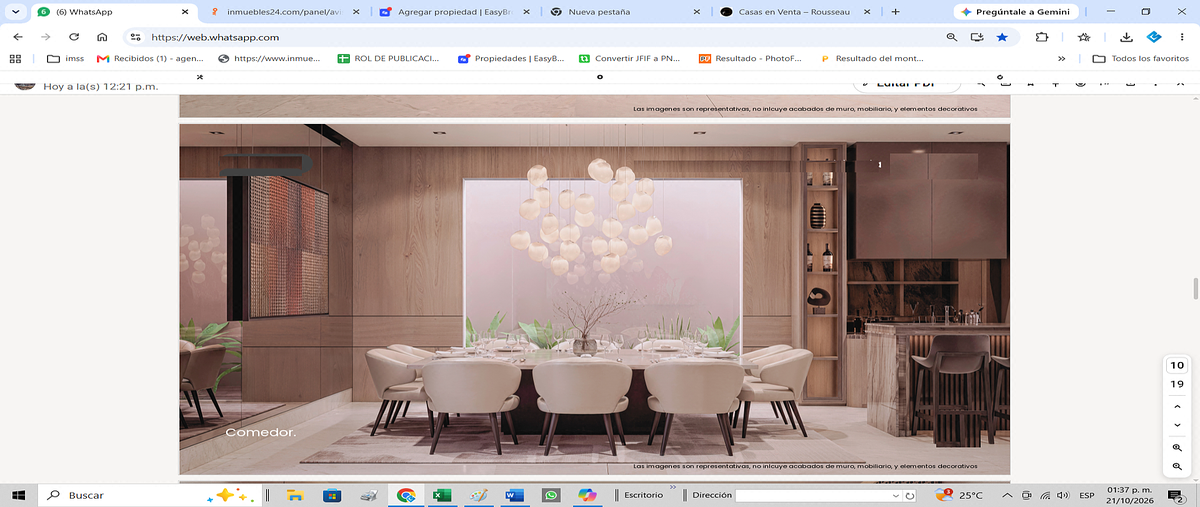1200x507 pixels.
Task: Go to the next PDF page
Action: [x=1177, y=426]
